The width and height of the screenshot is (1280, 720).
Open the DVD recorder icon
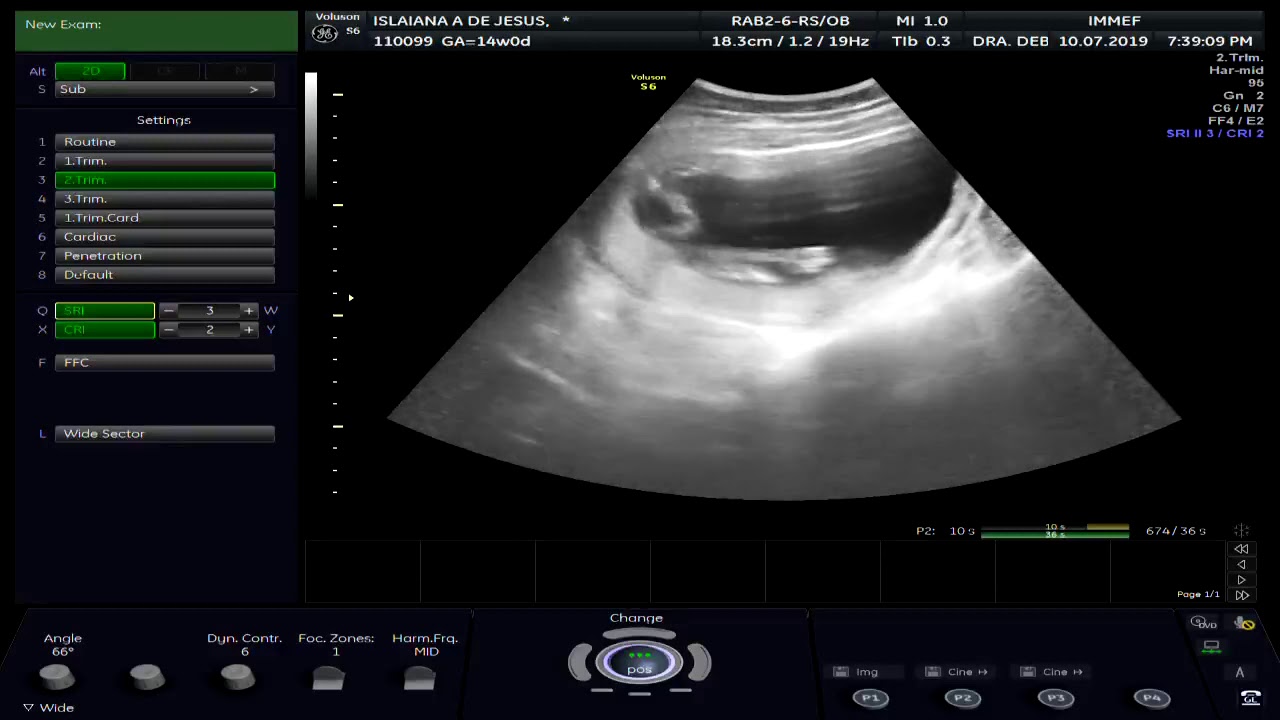[x=1205, y=623]
